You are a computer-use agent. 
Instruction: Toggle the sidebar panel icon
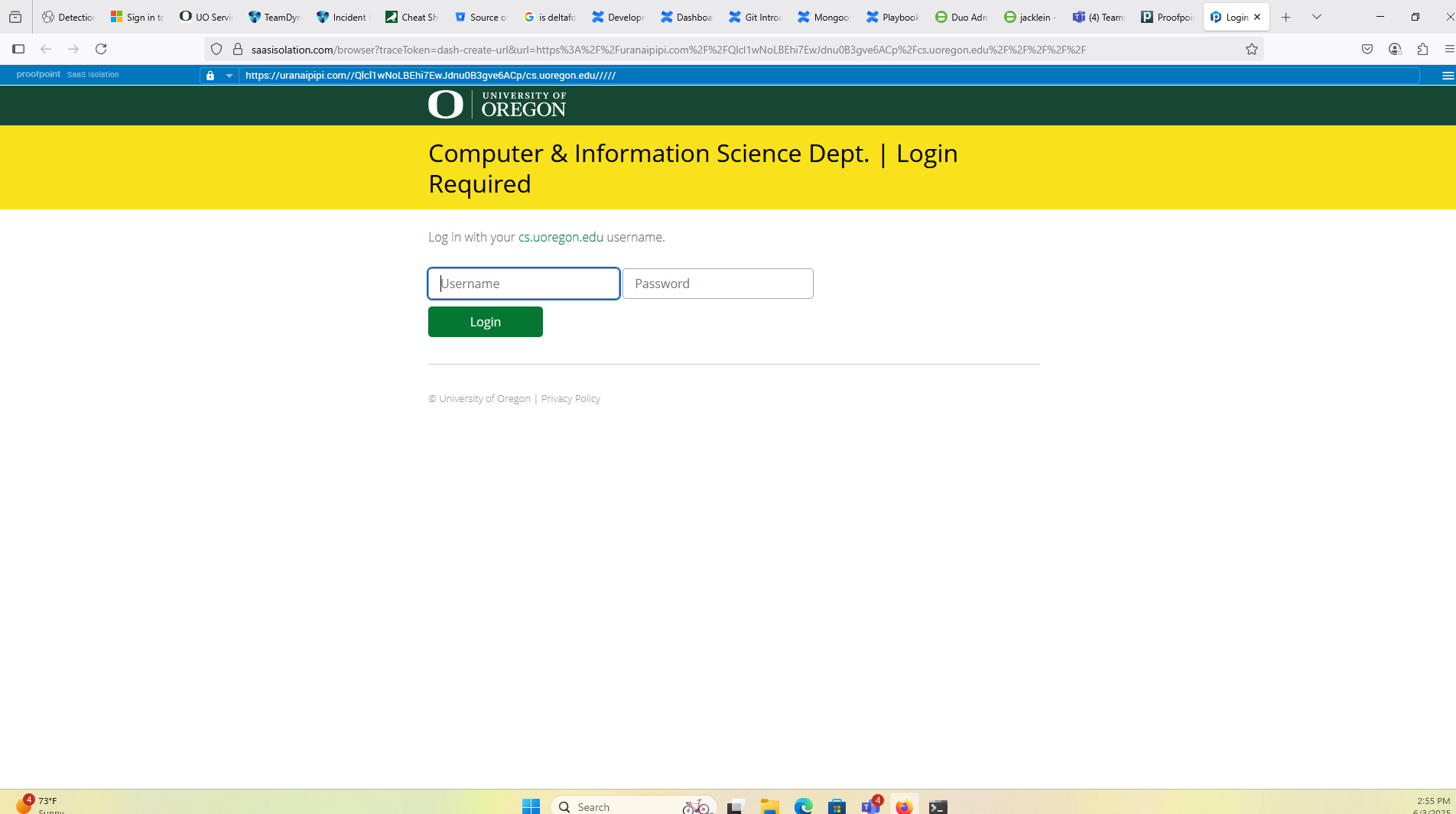point(18,49)
